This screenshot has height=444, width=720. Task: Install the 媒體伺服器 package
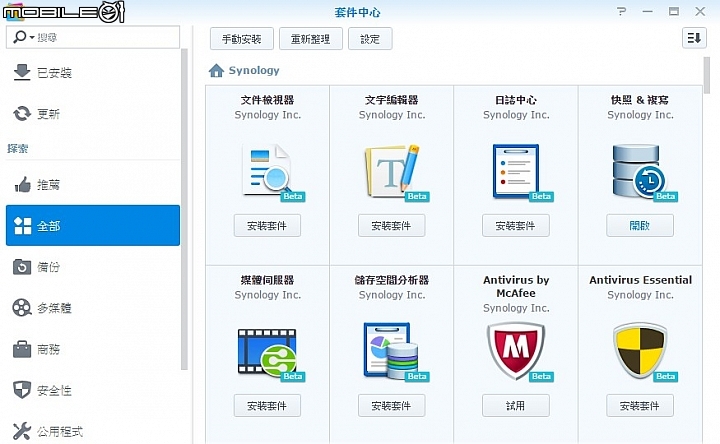coord(267,405)
